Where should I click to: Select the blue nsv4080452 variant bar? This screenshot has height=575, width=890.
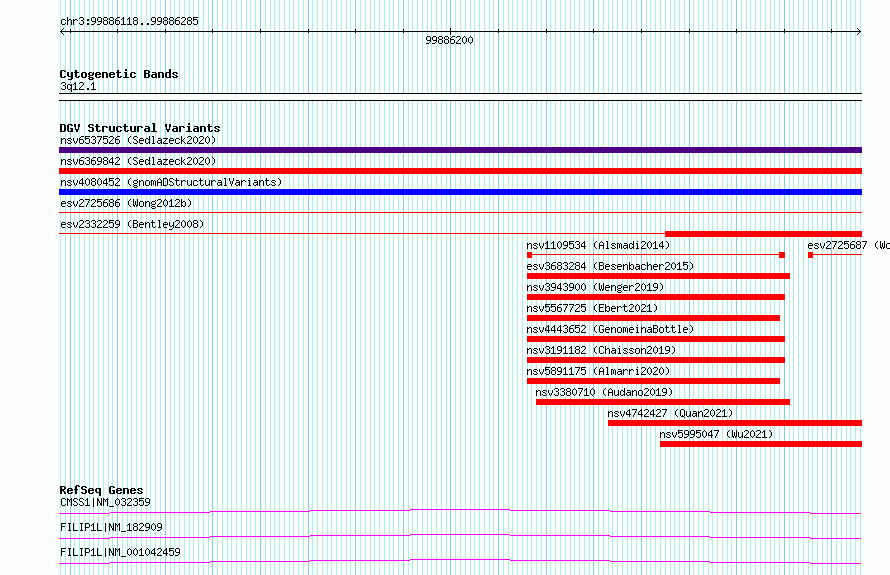(460, 192)
